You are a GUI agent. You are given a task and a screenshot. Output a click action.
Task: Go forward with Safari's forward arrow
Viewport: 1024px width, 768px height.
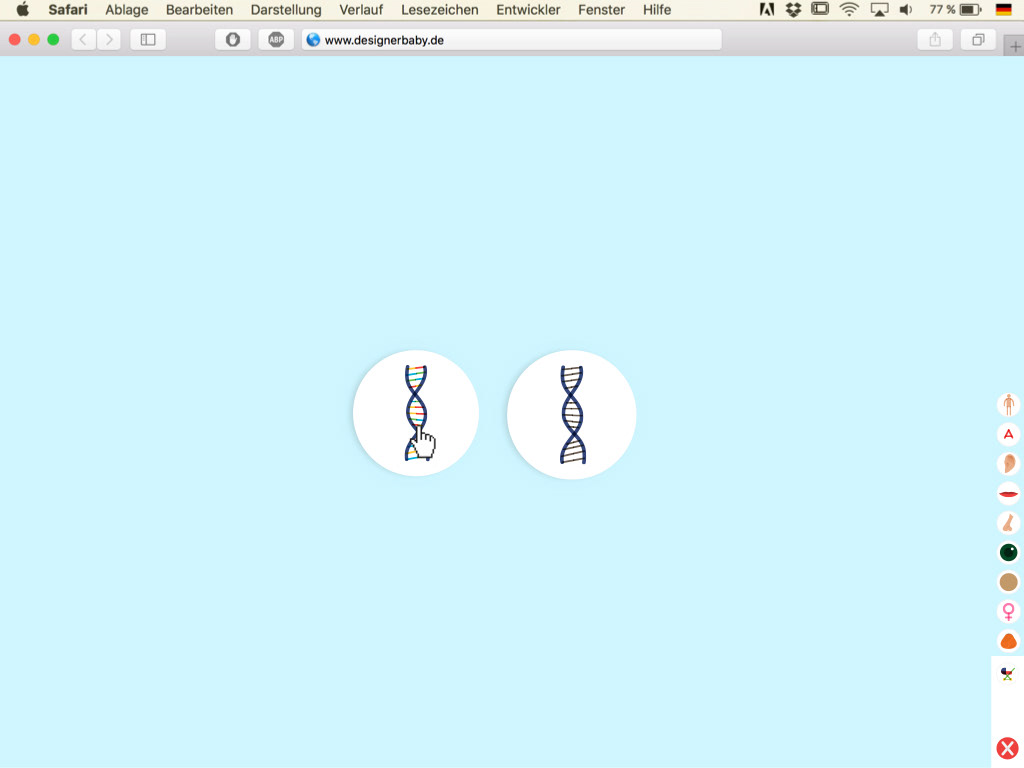click(109, 40)
